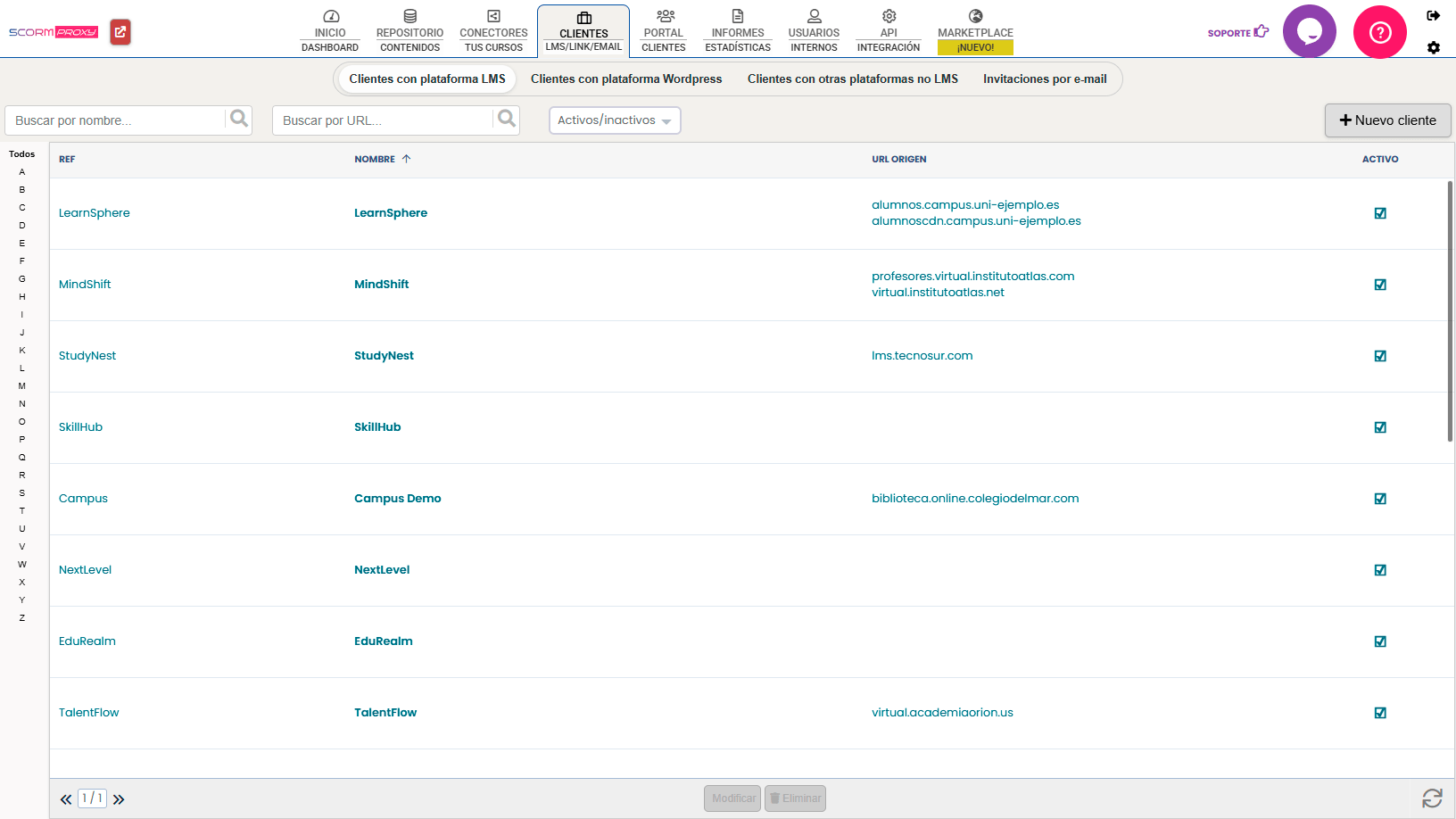
Task: Toggle the active checkbox for Campus Demo
Action: point(1380,499)
